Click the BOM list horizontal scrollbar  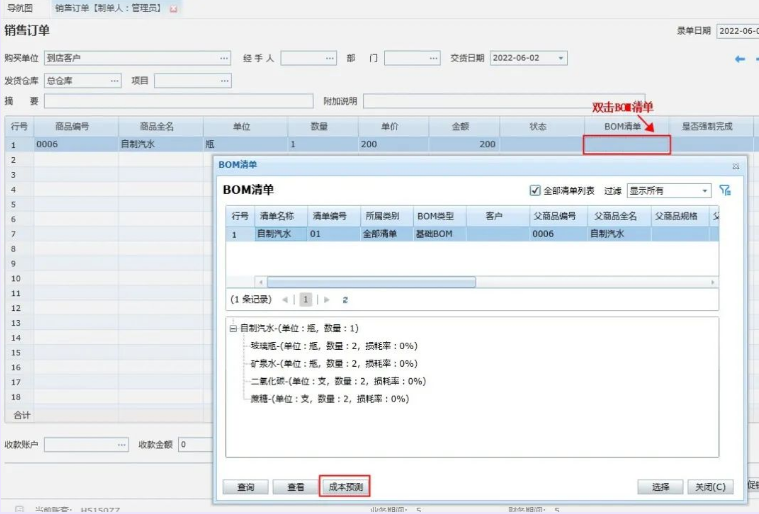pyautogui.click(x=370, y=282)
